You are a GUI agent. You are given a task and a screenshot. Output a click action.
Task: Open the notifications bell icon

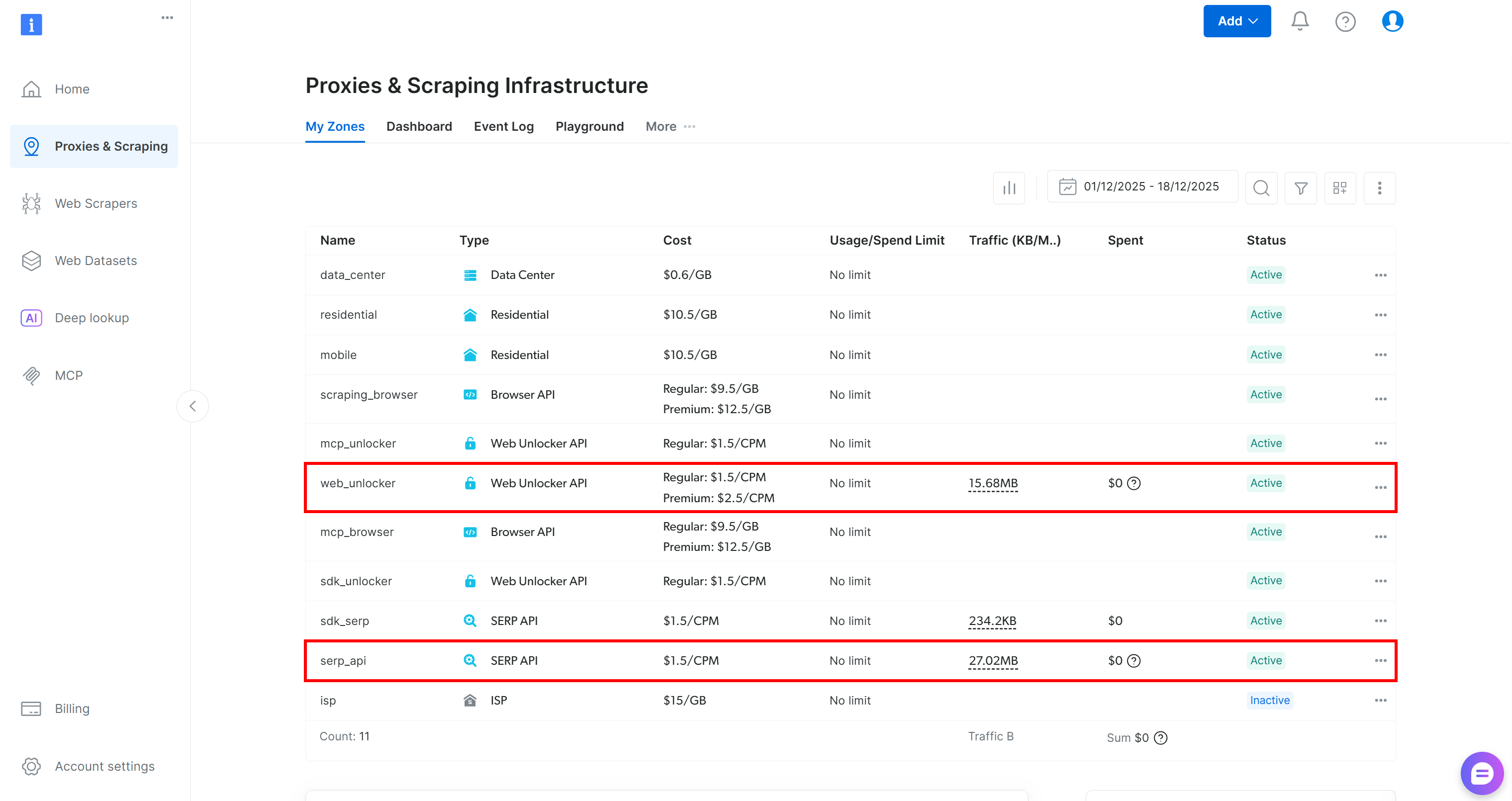(x=1300, y=21)
